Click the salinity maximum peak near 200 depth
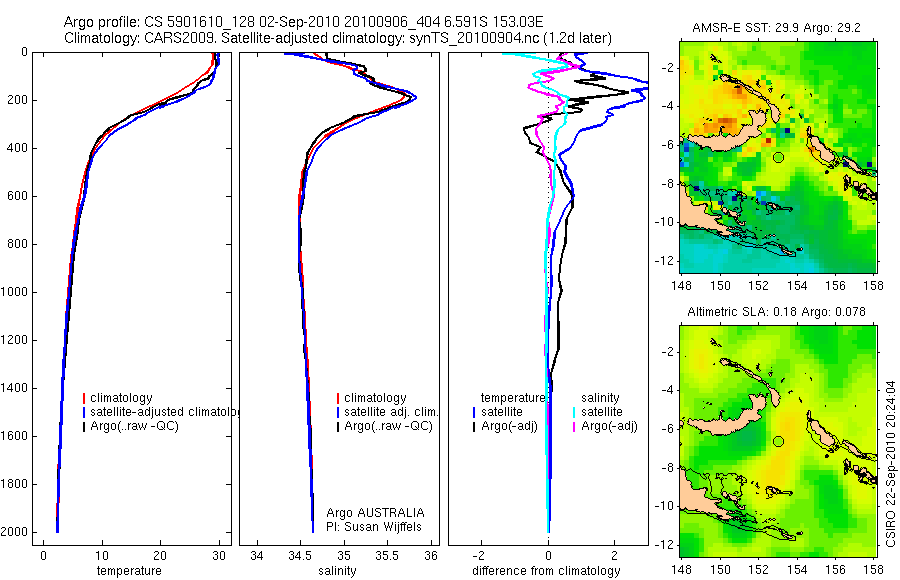Viewport: 900px width, 580px height. pos(414,97)
